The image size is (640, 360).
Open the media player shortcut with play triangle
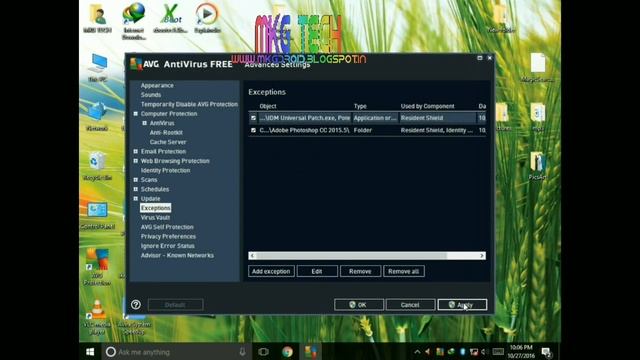coord(207,17)
